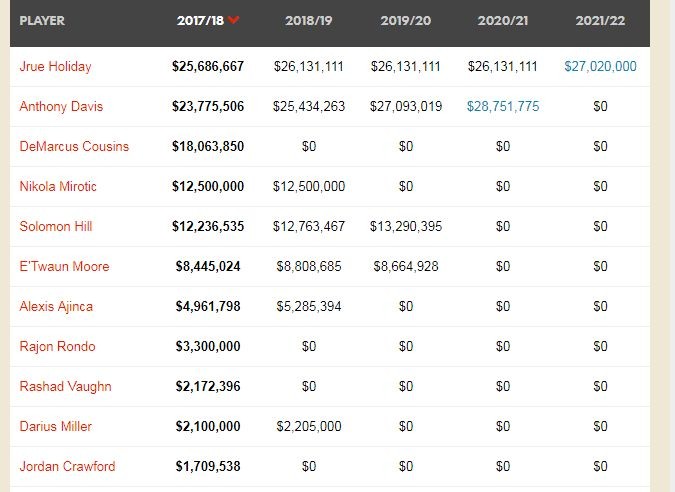675x492 pixels.
Task: View Jordan Crawford's player page
Action: coord(67,466)
